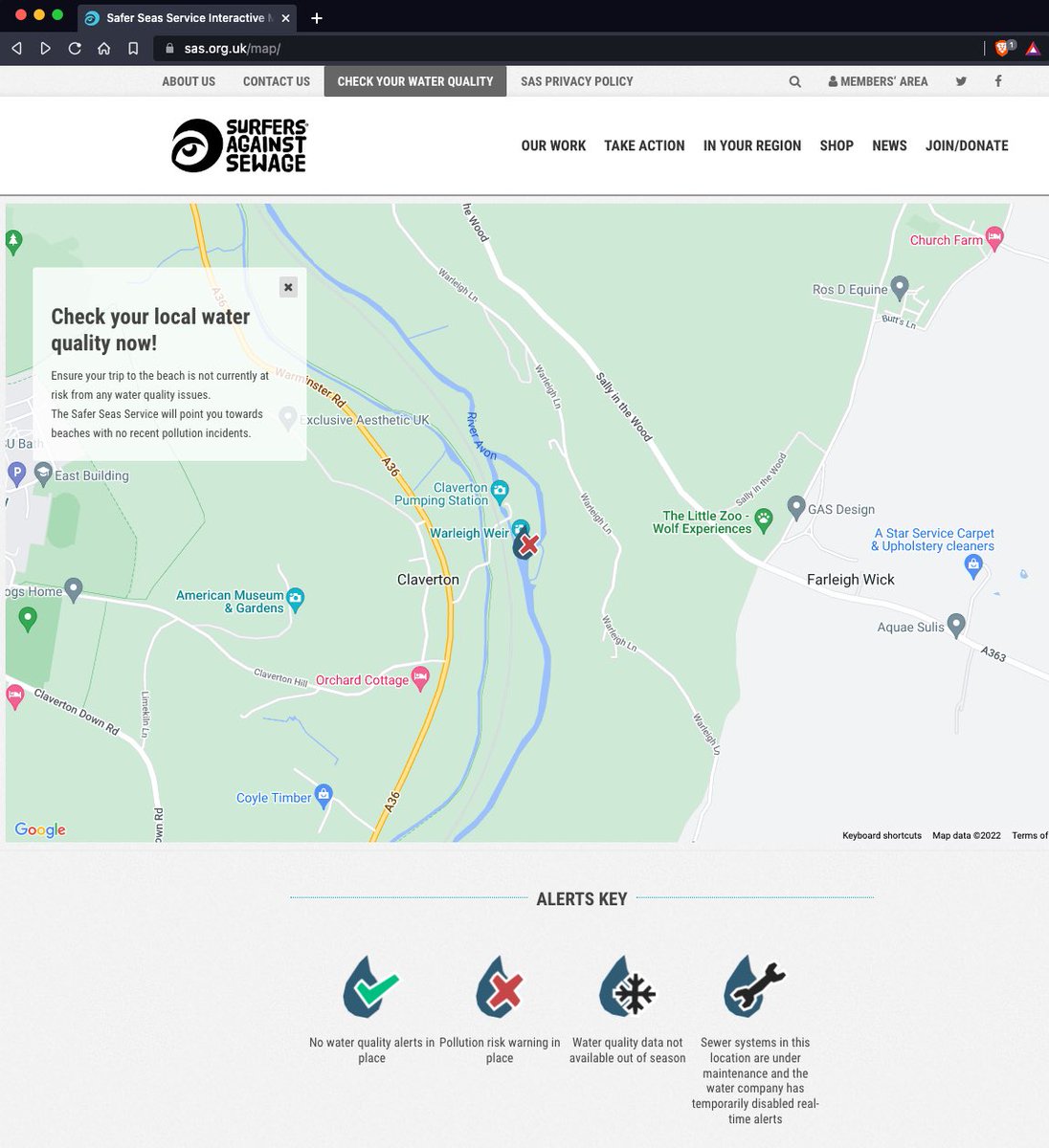The width and height of the screenshot is (1049, 1148).
Task: Open SAS Privacy Policy link
Action: click(577, 81)
